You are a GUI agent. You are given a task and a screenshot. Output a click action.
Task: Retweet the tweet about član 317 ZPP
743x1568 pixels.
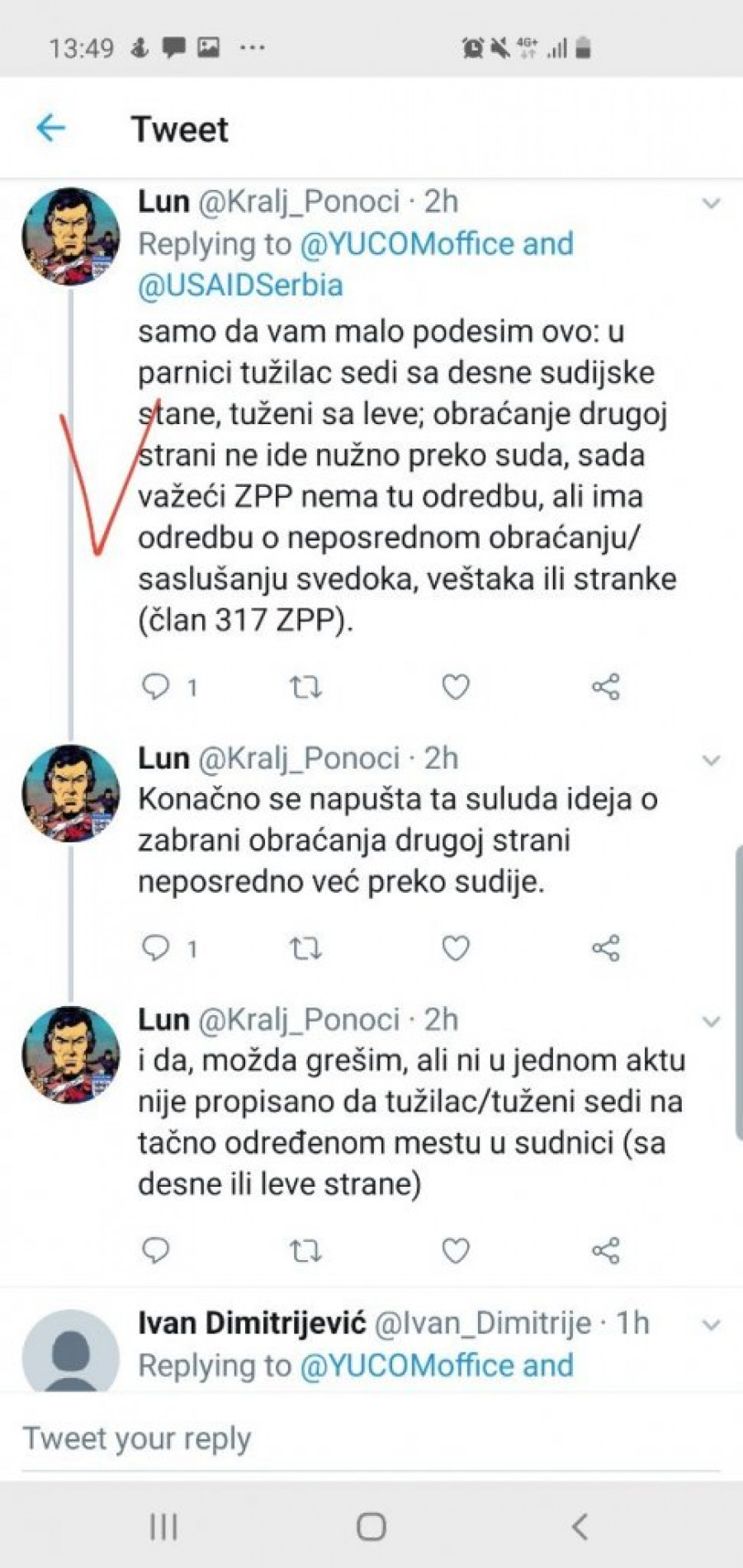pyautogui.click(x=305, y=687)
